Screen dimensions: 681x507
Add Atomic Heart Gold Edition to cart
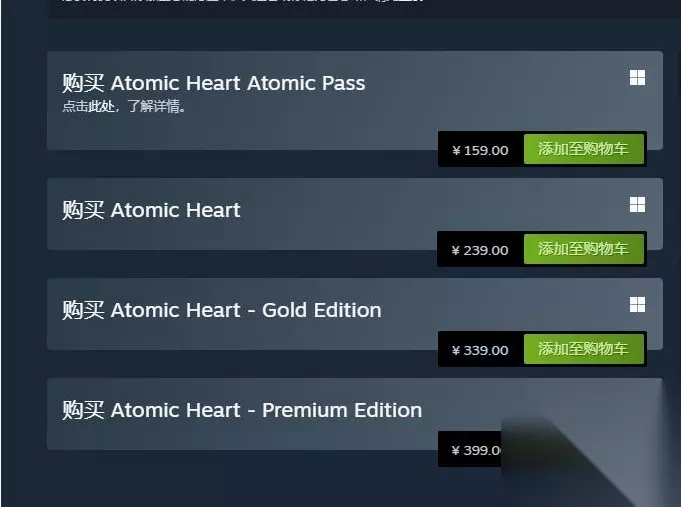[x=583, y=349]
